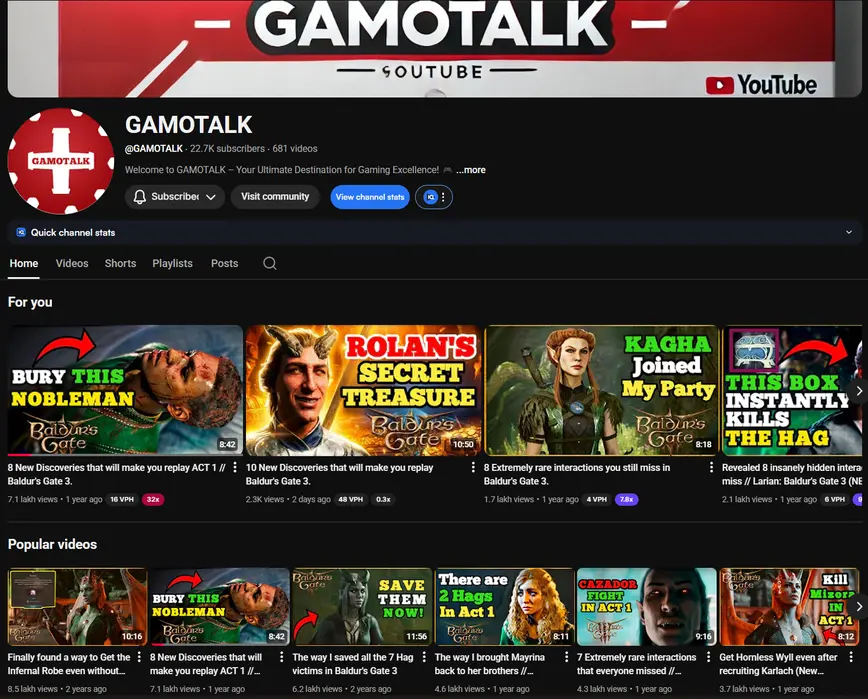Click the 4 VPH badge
Image resolution: width=868 pixels, height=699 pixels.
[597, 499]
